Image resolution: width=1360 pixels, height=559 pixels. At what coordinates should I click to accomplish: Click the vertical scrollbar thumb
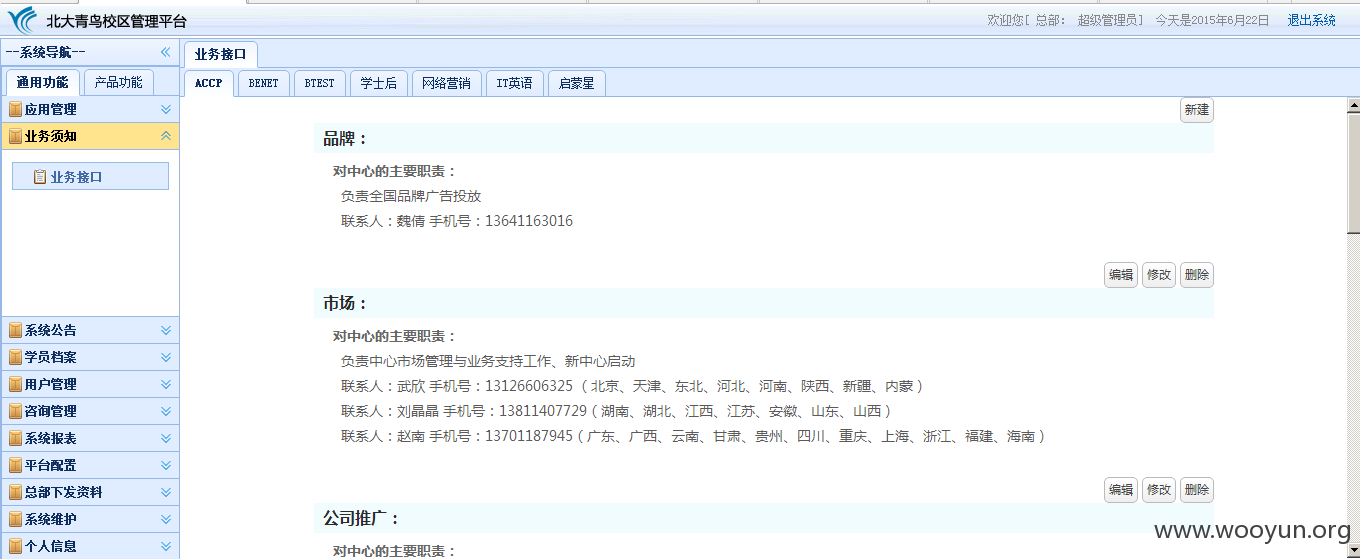1353,173
